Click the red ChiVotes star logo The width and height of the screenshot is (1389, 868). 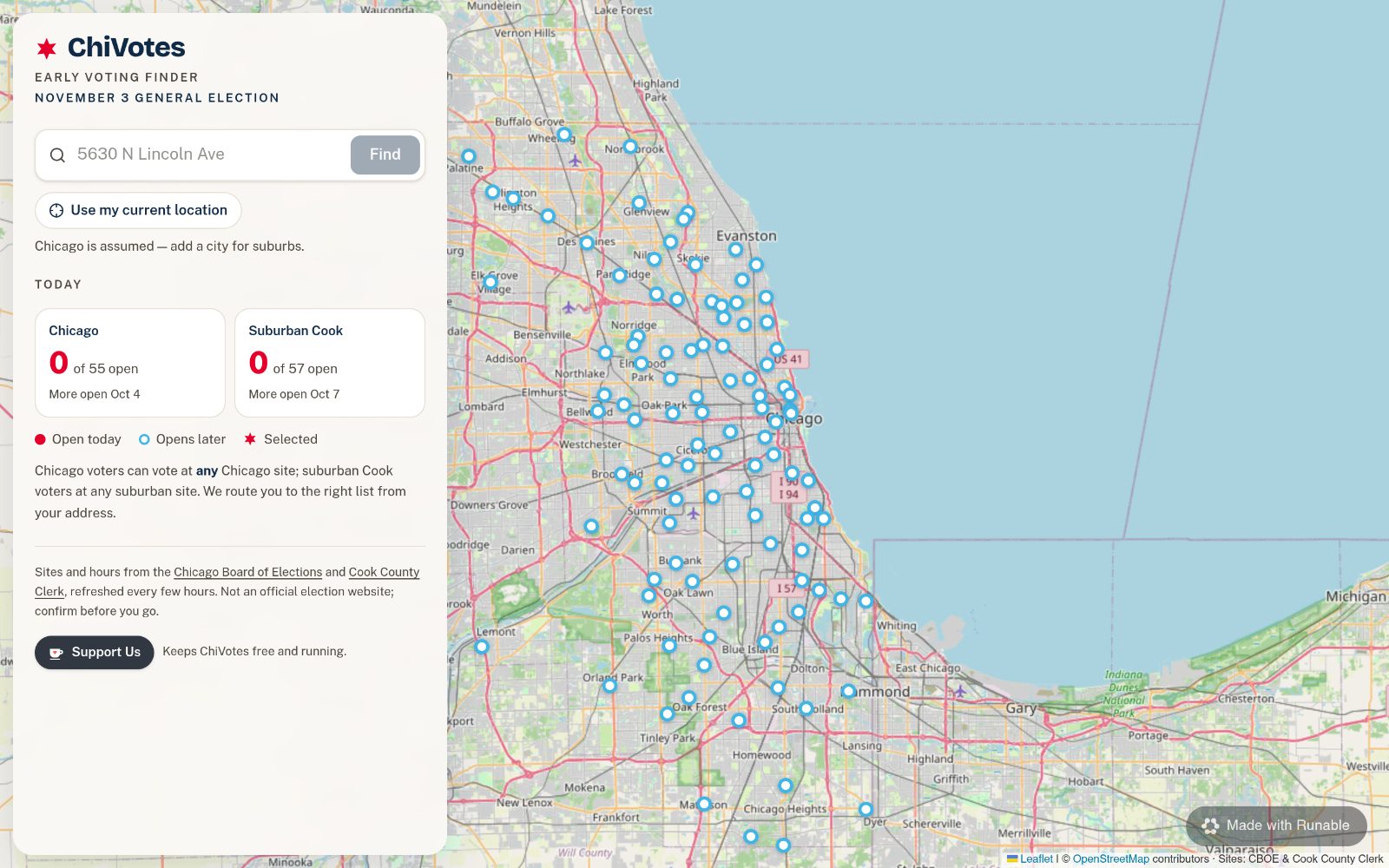[x=46, y=48]
